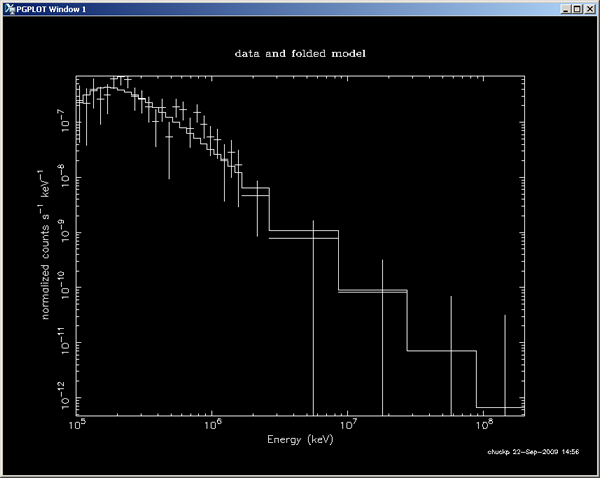Click the 'chuckp 22-Sep-2009 14:56' timestamp
Screen dimensions: 600x478
(x=533, y=452)
